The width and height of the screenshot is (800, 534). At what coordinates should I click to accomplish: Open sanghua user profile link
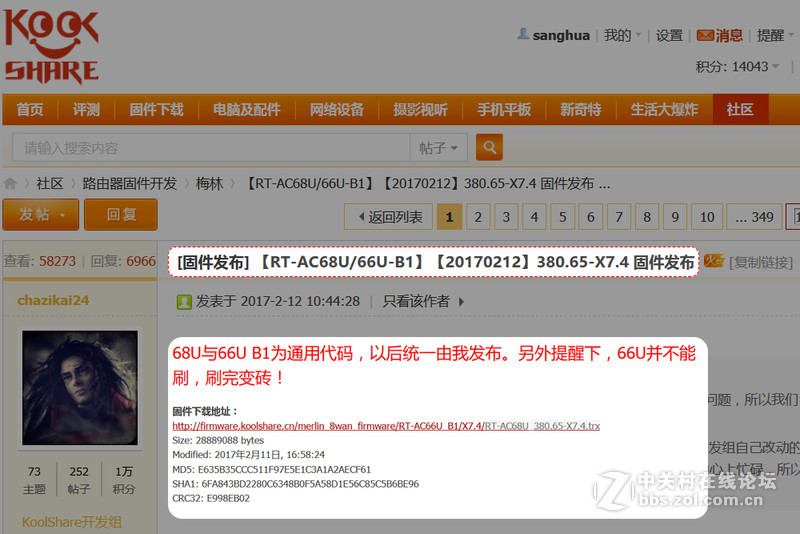point(561,35)
